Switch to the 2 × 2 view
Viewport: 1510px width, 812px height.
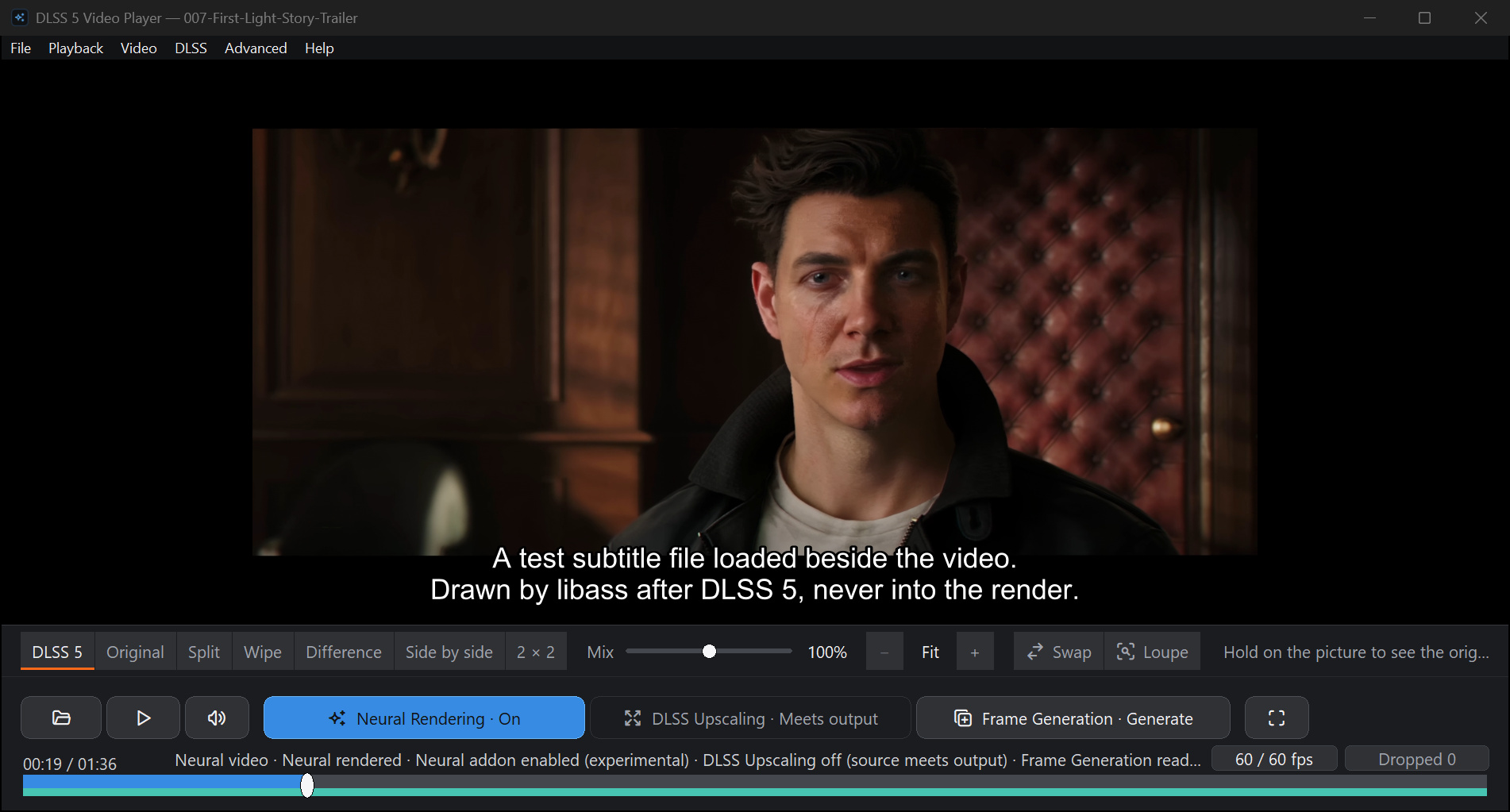(536, 652)
